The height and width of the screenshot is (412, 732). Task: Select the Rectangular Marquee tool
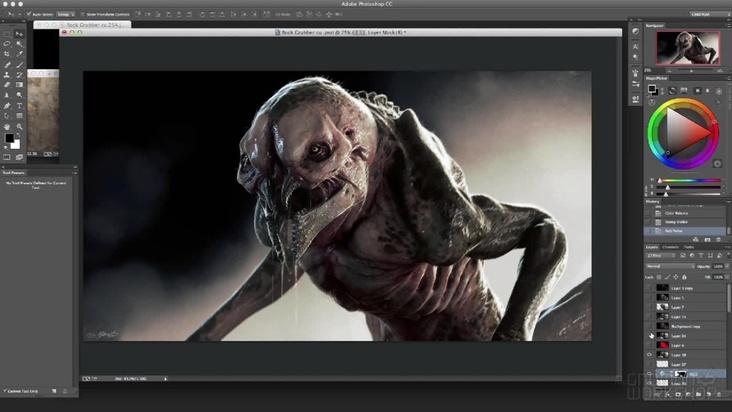[x=7, y=34]
